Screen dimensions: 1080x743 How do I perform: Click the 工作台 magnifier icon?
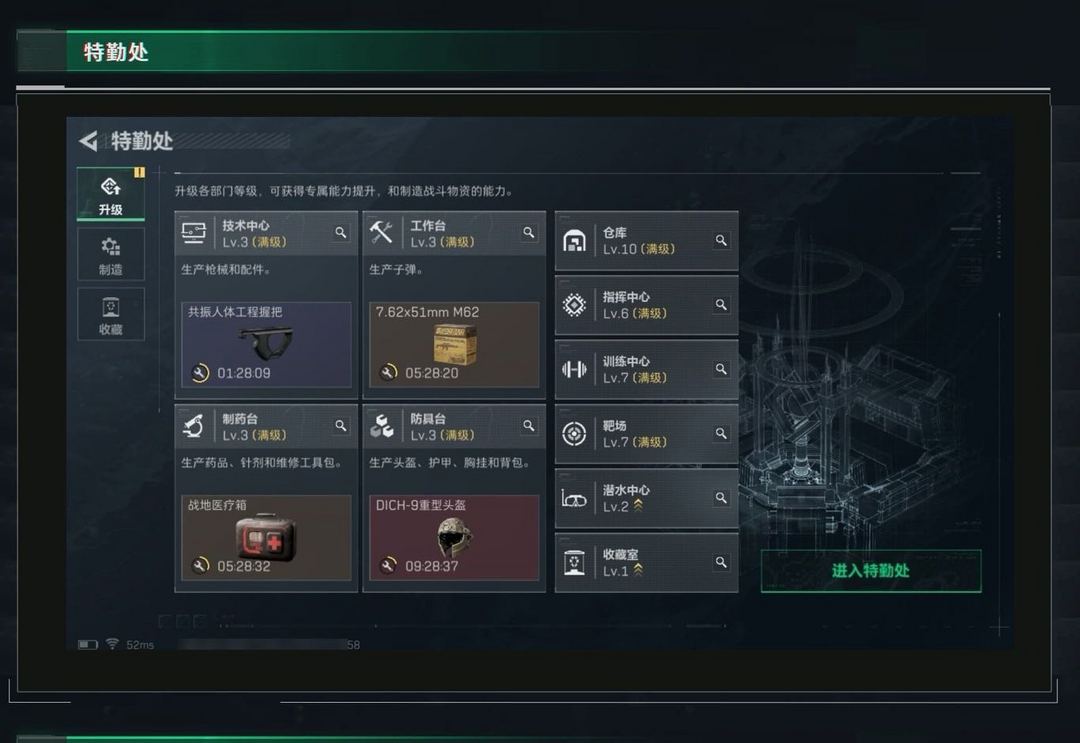pyautogui.click(x=528, y=233)
